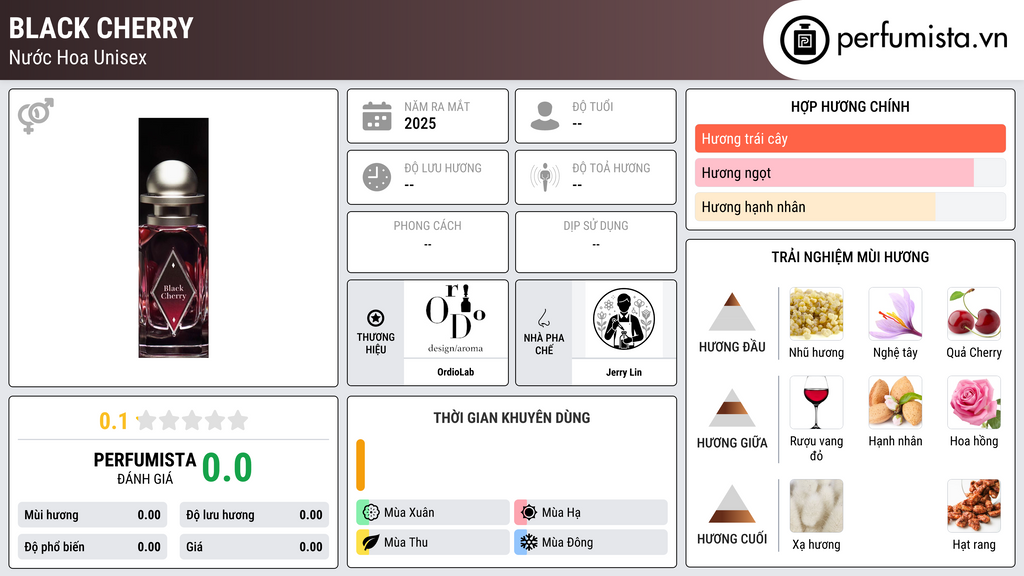Click the Hợp hương chính heading
Viewport: 1024px width, 576px height.
(850, 106)
